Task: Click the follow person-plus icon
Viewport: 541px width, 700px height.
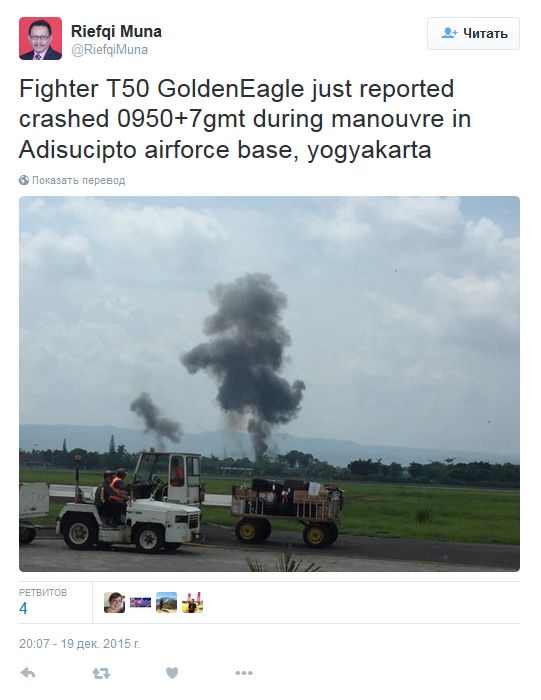Action: point(449,33)
